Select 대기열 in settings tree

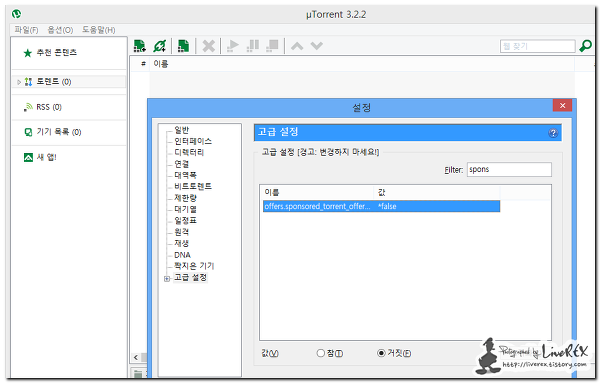click(186, 209)
